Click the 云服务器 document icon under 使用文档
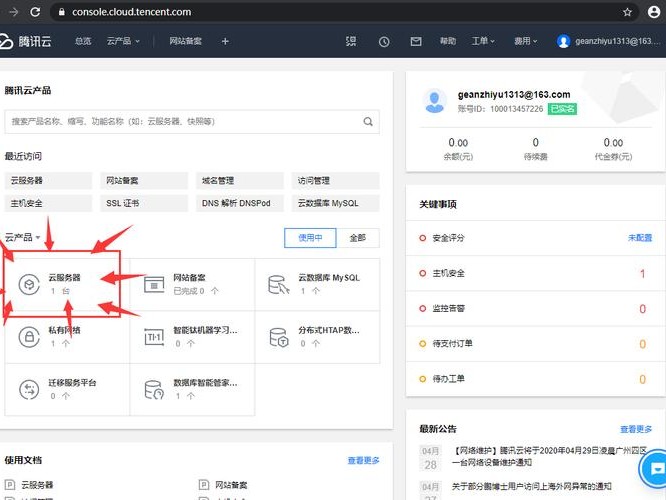Screen dimensions: 666x500 [x=10, y=485]
